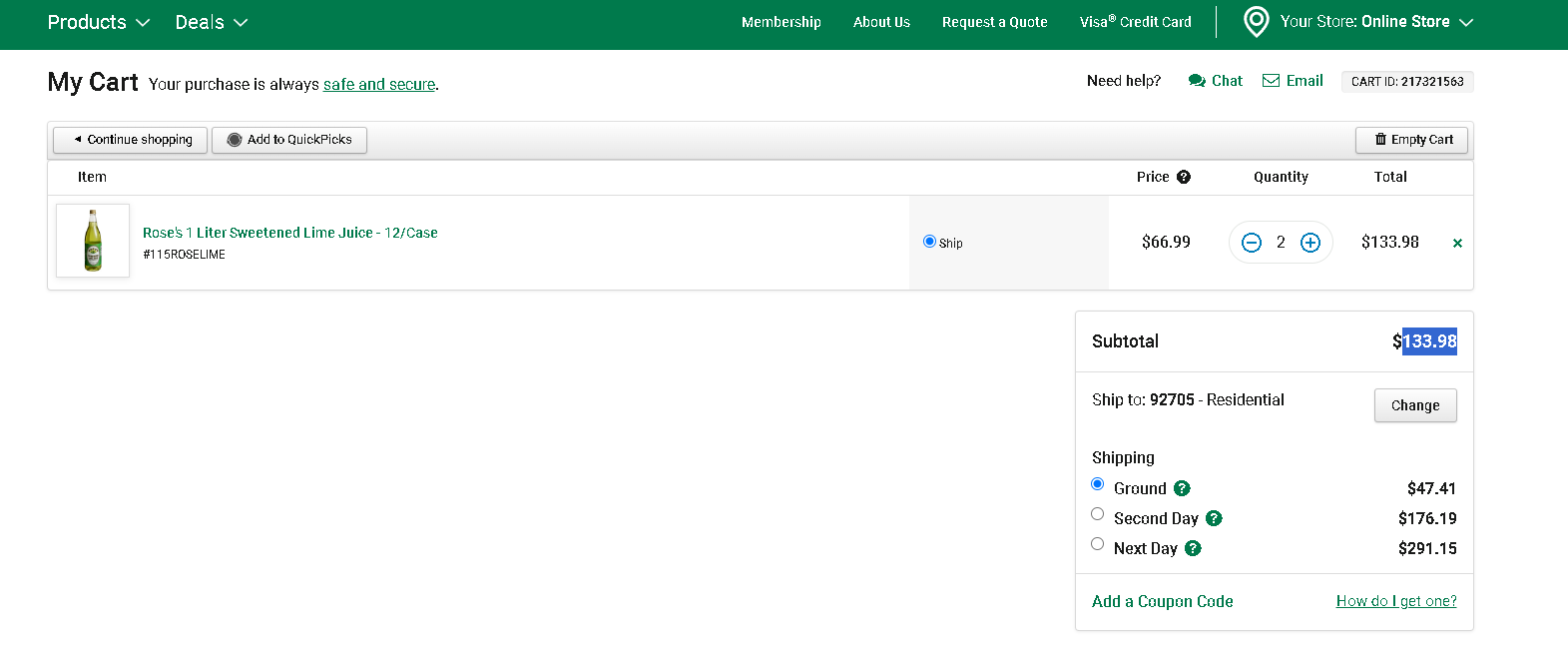Click the Second Day help icon
This screenshot has width=1568, height=657.
pyautogui.click(x=1214, y=518)
